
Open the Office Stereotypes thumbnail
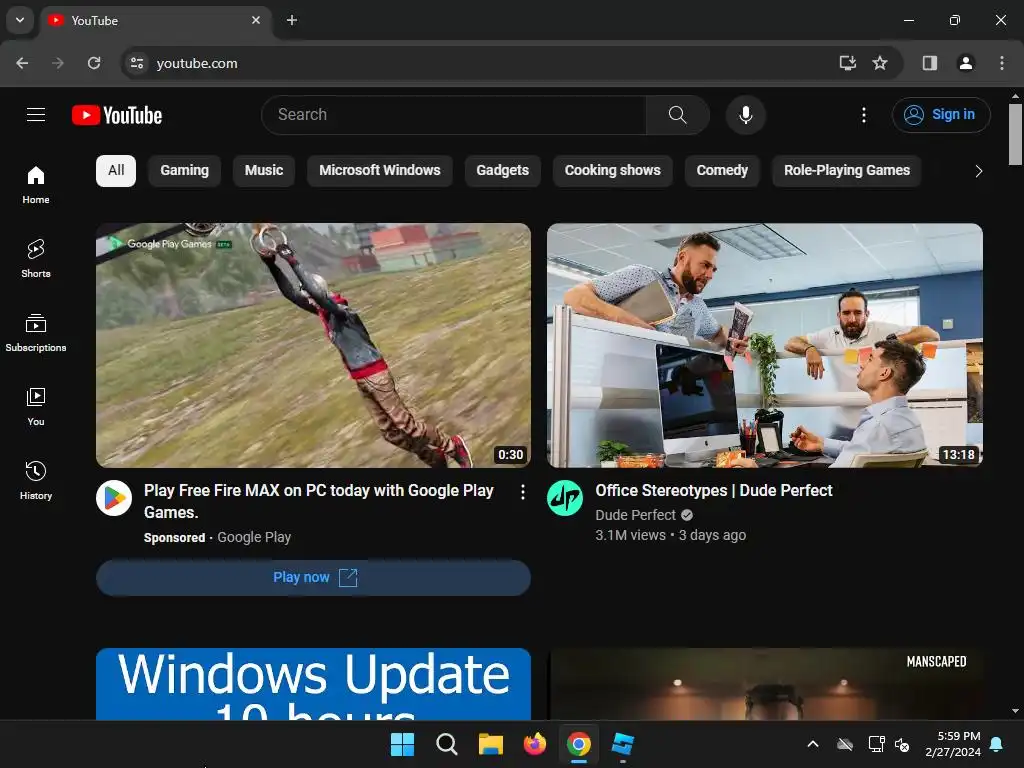[x=765, y=345]
